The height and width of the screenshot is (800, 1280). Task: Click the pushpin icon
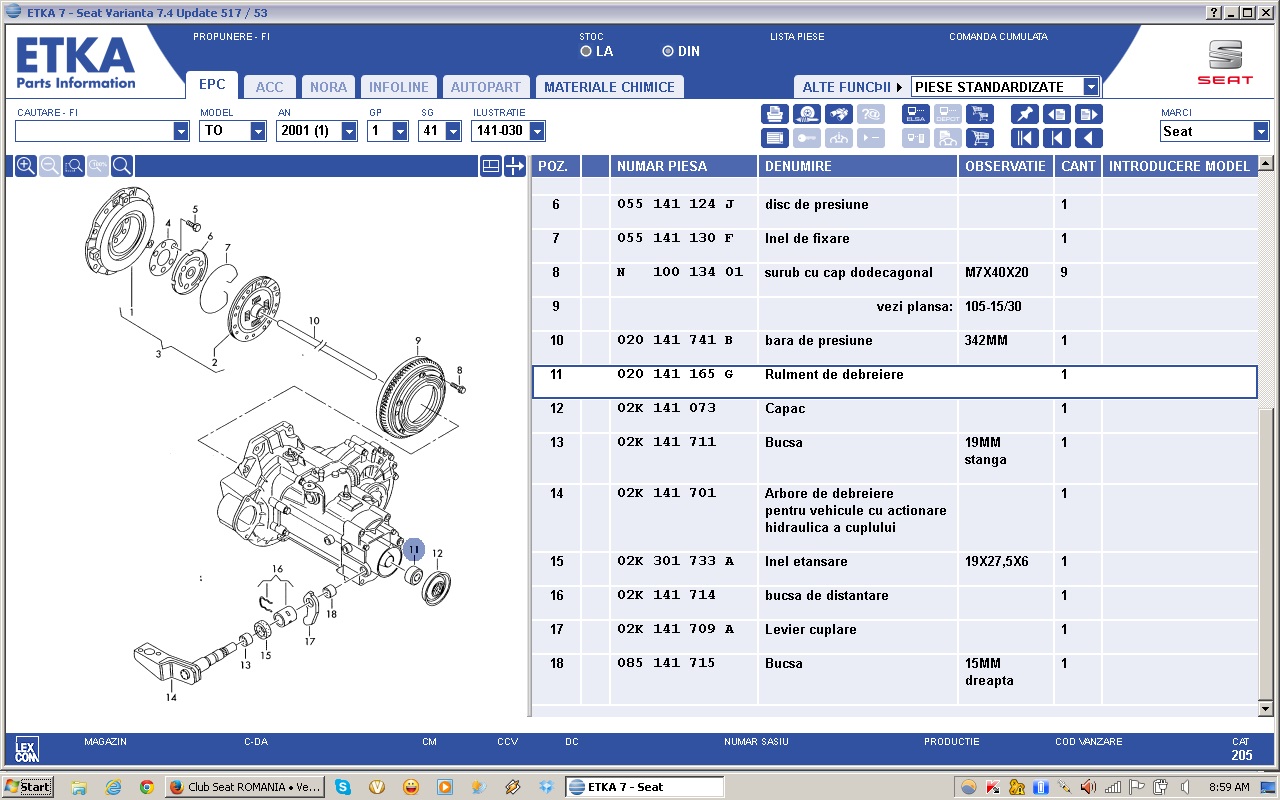pyautogui.click(x=1025, y=114)
